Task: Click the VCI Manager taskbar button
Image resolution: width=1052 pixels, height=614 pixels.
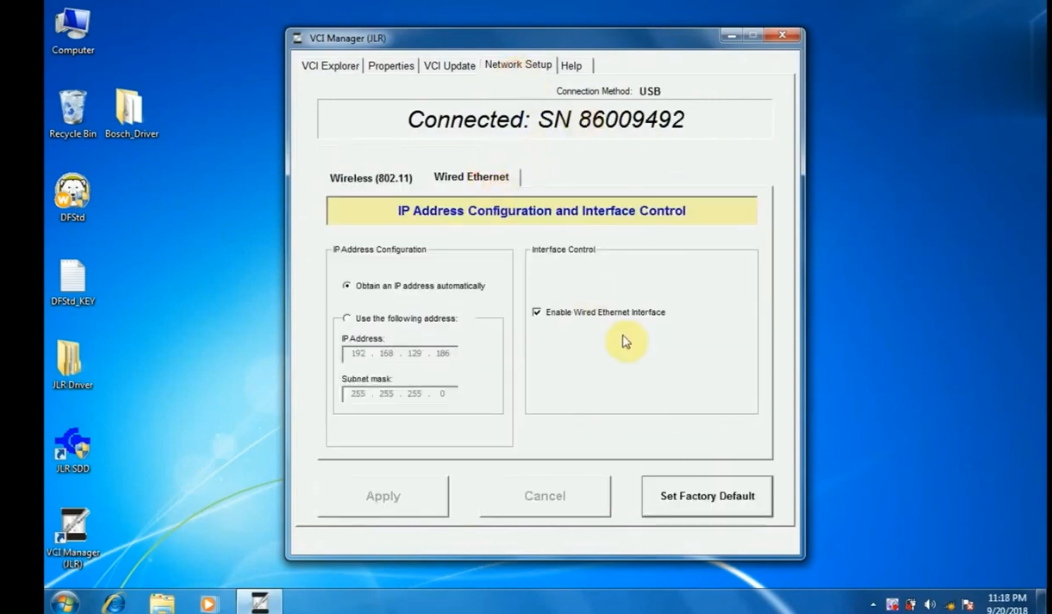Action: click(260, 603)
